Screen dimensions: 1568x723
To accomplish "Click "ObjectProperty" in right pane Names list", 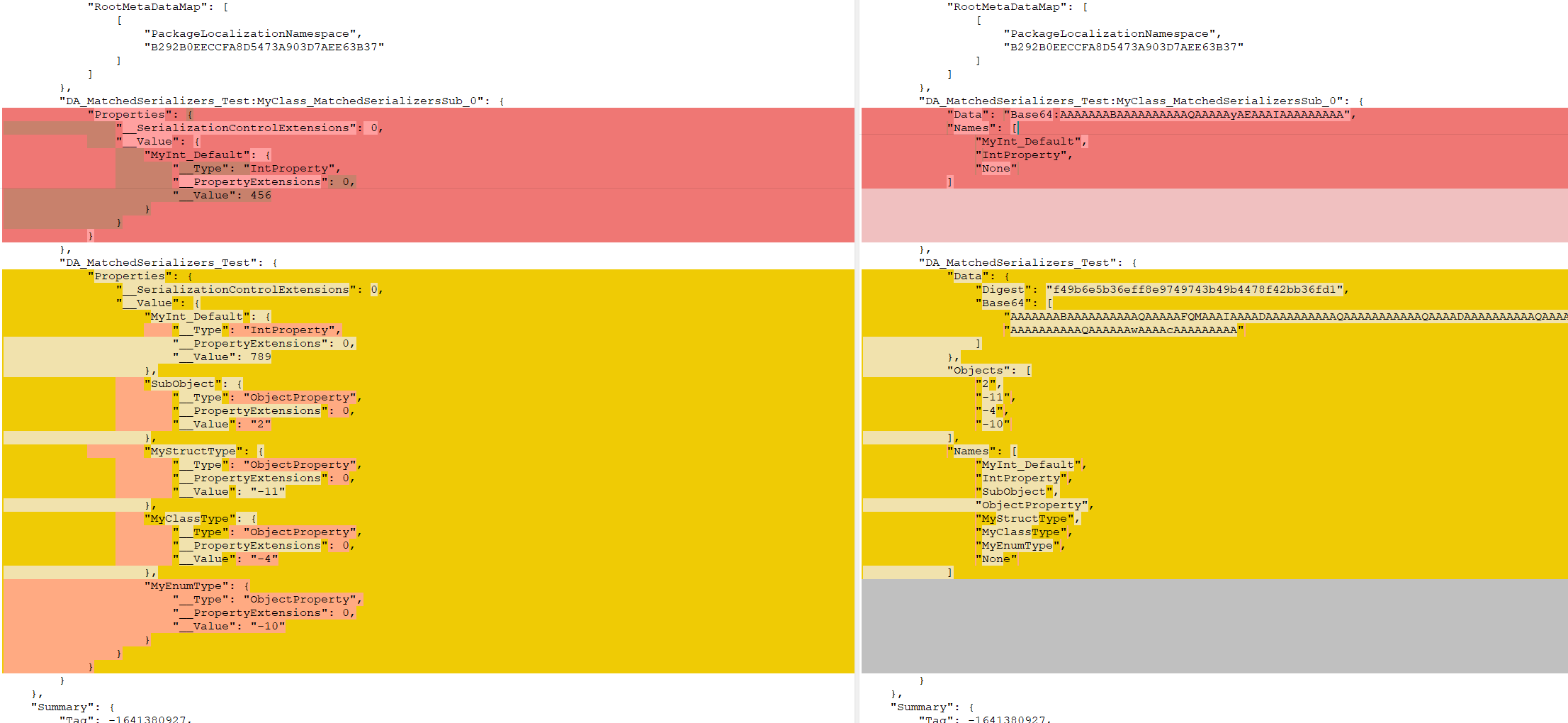I will tap(1031, 505).
